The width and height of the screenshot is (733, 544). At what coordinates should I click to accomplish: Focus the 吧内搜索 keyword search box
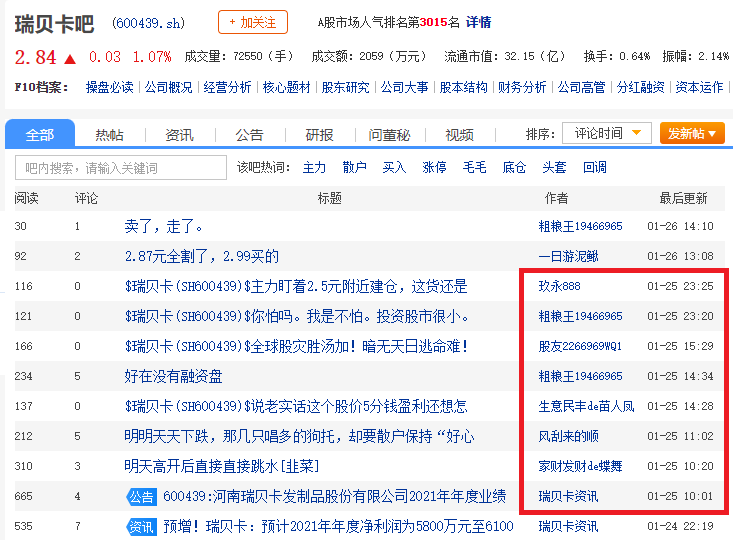tap(121, 167)
